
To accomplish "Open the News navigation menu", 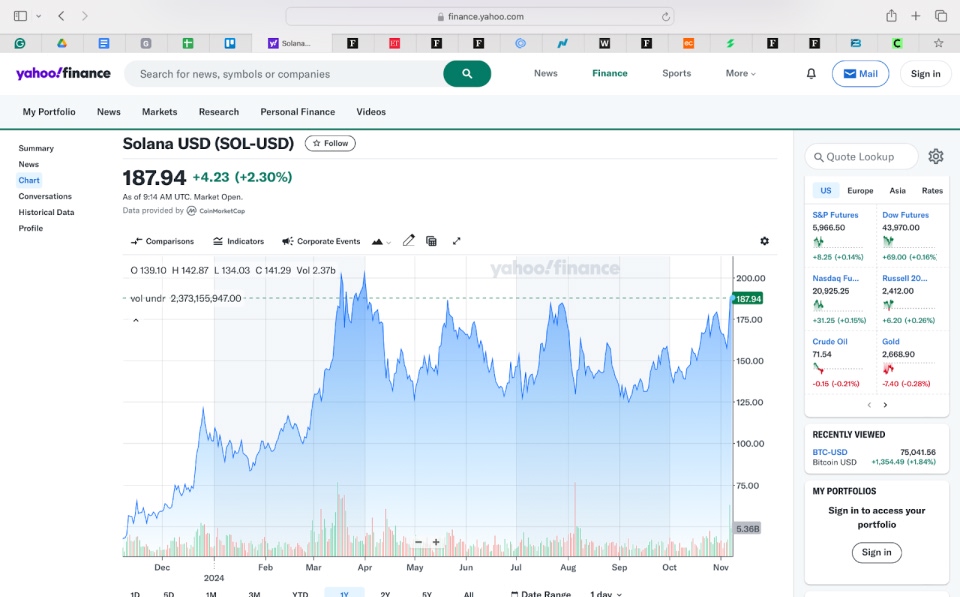I will (108, 111).
